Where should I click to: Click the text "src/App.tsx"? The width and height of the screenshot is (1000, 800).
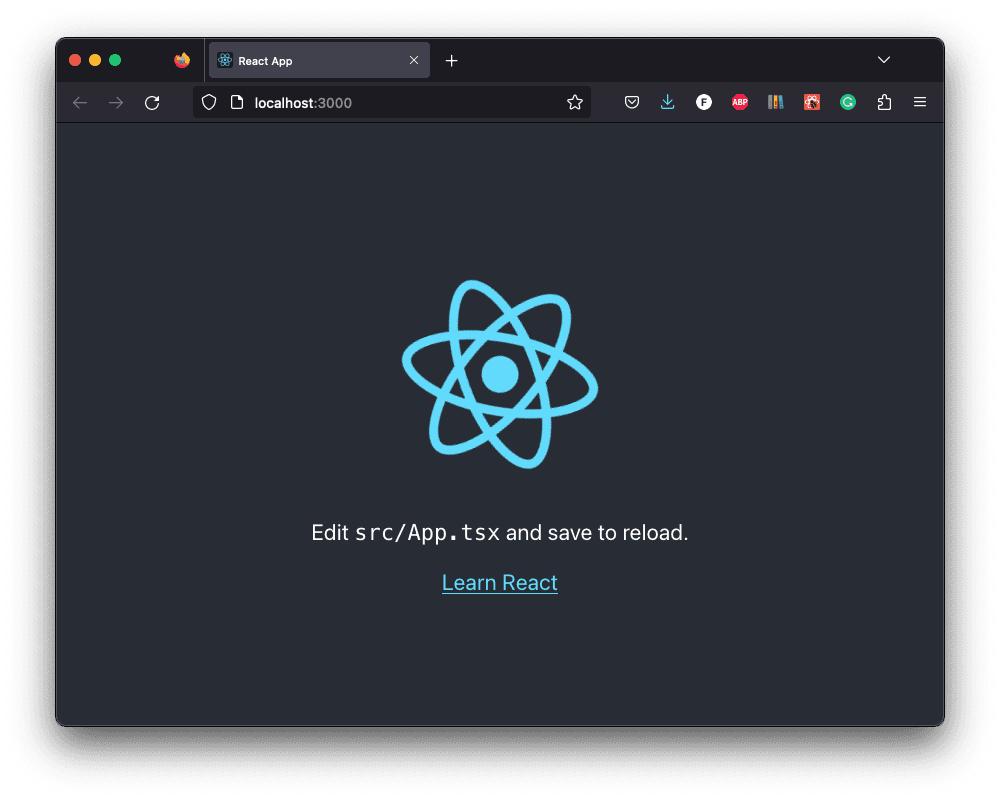pos(427,533)
